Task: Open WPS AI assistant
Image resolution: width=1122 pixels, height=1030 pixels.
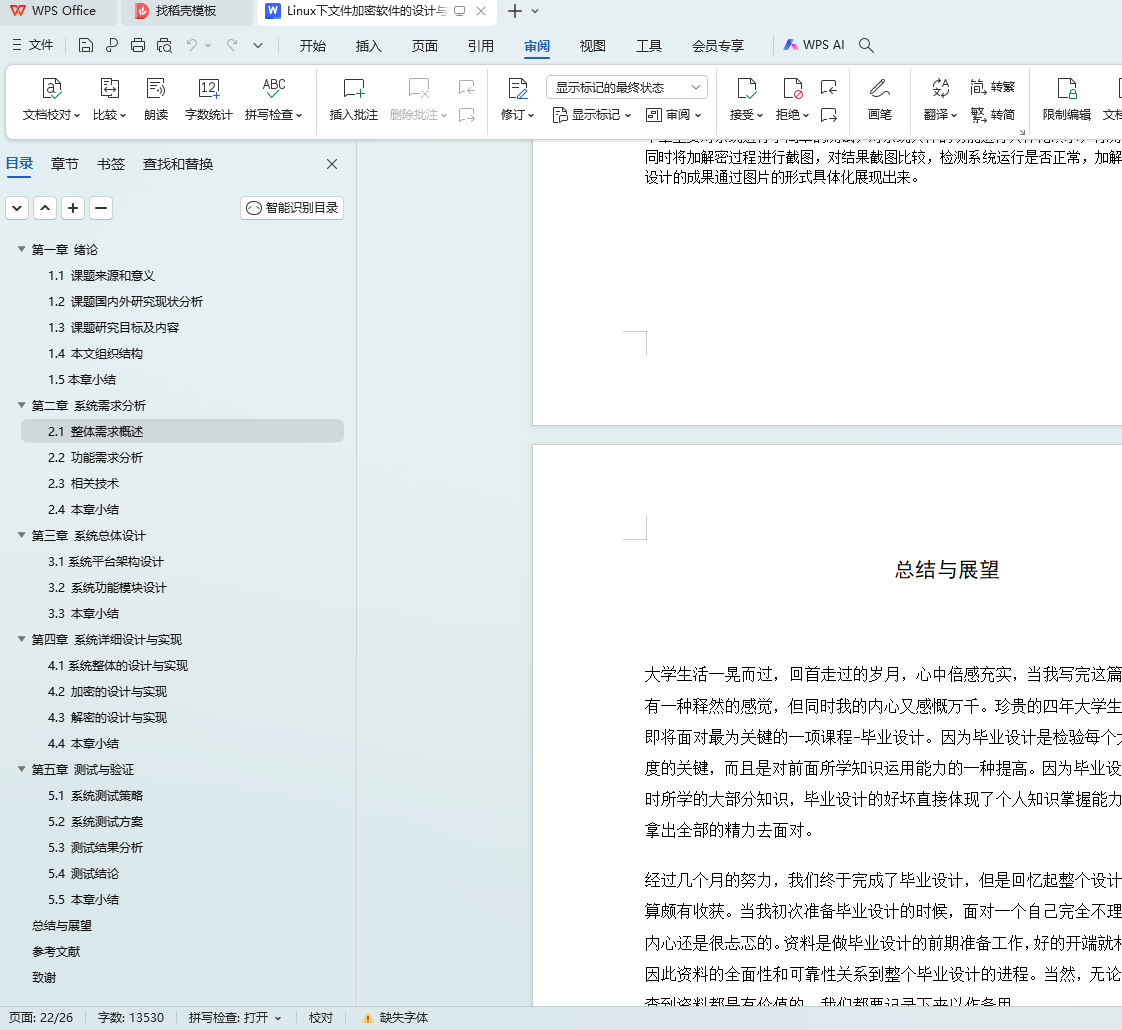Action: 814,45
